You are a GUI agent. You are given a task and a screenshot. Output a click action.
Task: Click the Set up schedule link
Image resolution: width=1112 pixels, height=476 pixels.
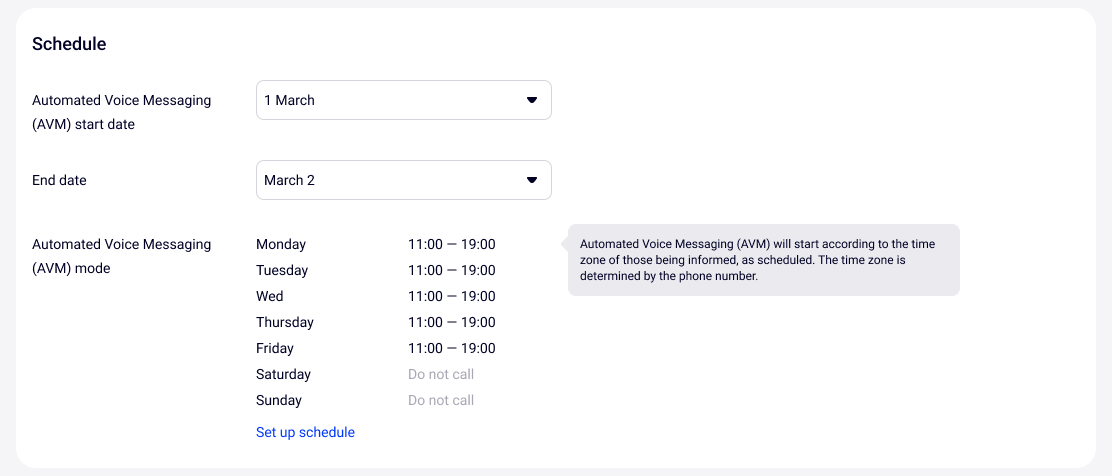tap(305, 432)
